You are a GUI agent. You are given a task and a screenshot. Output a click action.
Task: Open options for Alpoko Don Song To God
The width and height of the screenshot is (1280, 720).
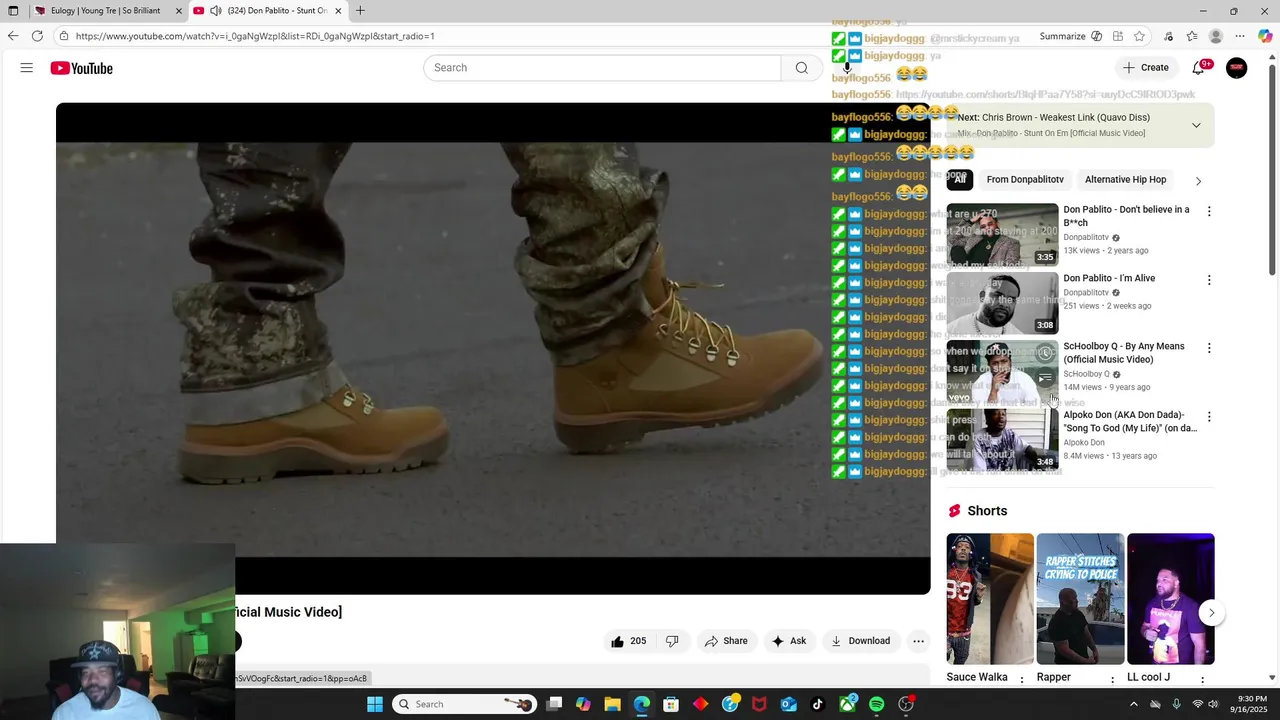[x=1209, y=417]
